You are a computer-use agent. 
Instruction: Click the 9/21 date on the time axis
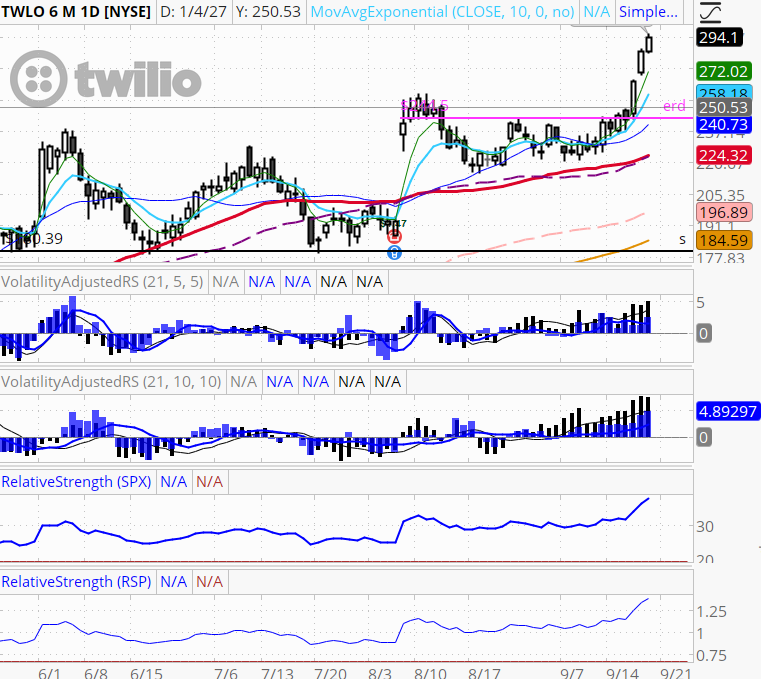click(x=676, y=673)
